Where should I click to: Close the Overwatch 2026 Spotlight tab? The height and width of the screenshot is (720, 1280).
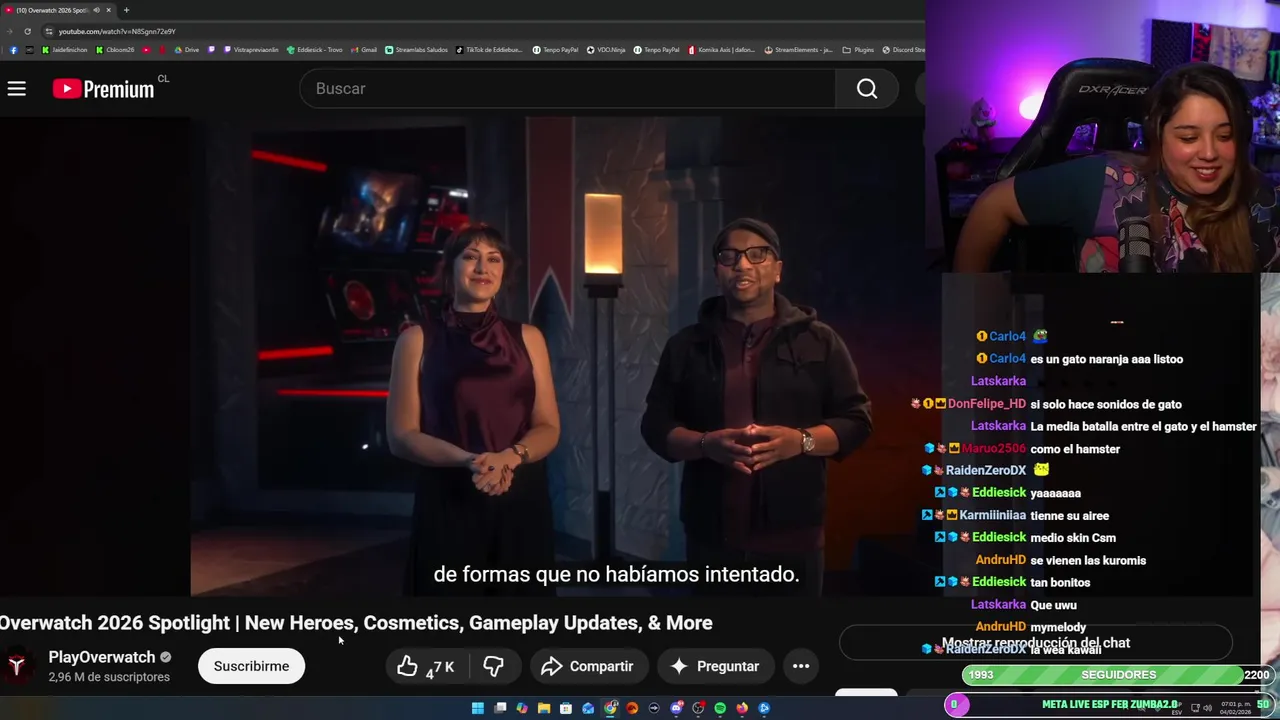click(x=108, y=10)
